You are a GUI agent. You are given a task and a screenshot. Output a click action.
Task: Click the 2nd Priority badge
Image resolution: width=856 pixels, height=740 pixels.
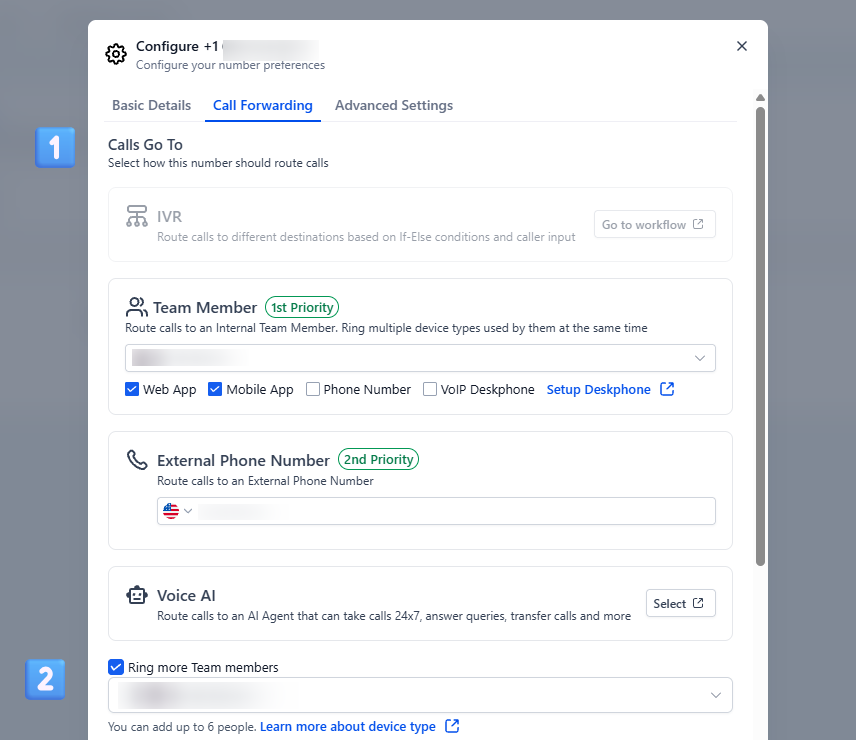[x=378, y=459]
